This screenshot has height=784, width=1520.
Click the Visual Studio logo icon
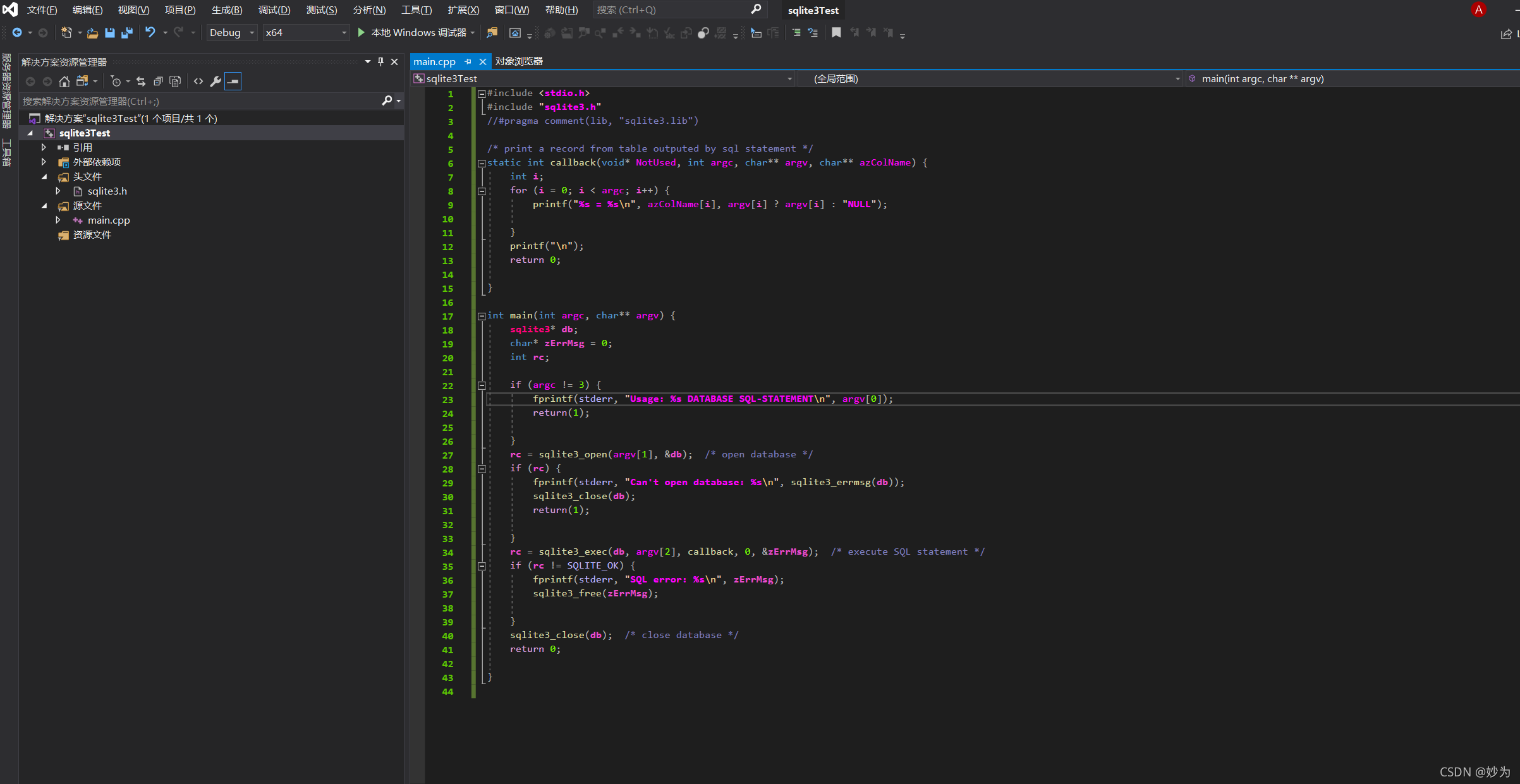point(10,10)
